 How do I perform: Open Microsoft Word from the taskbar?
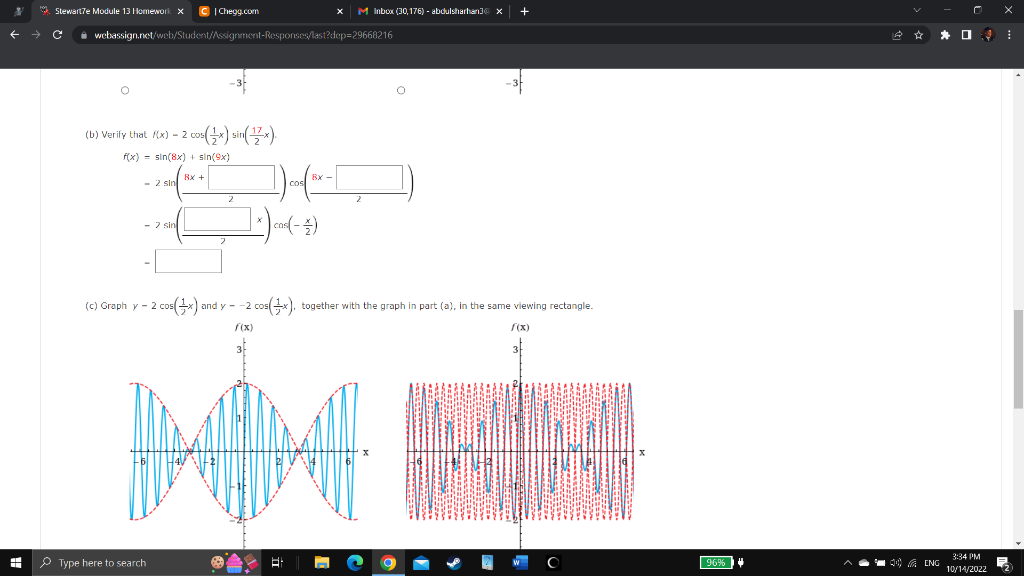[x=520, y=562]
